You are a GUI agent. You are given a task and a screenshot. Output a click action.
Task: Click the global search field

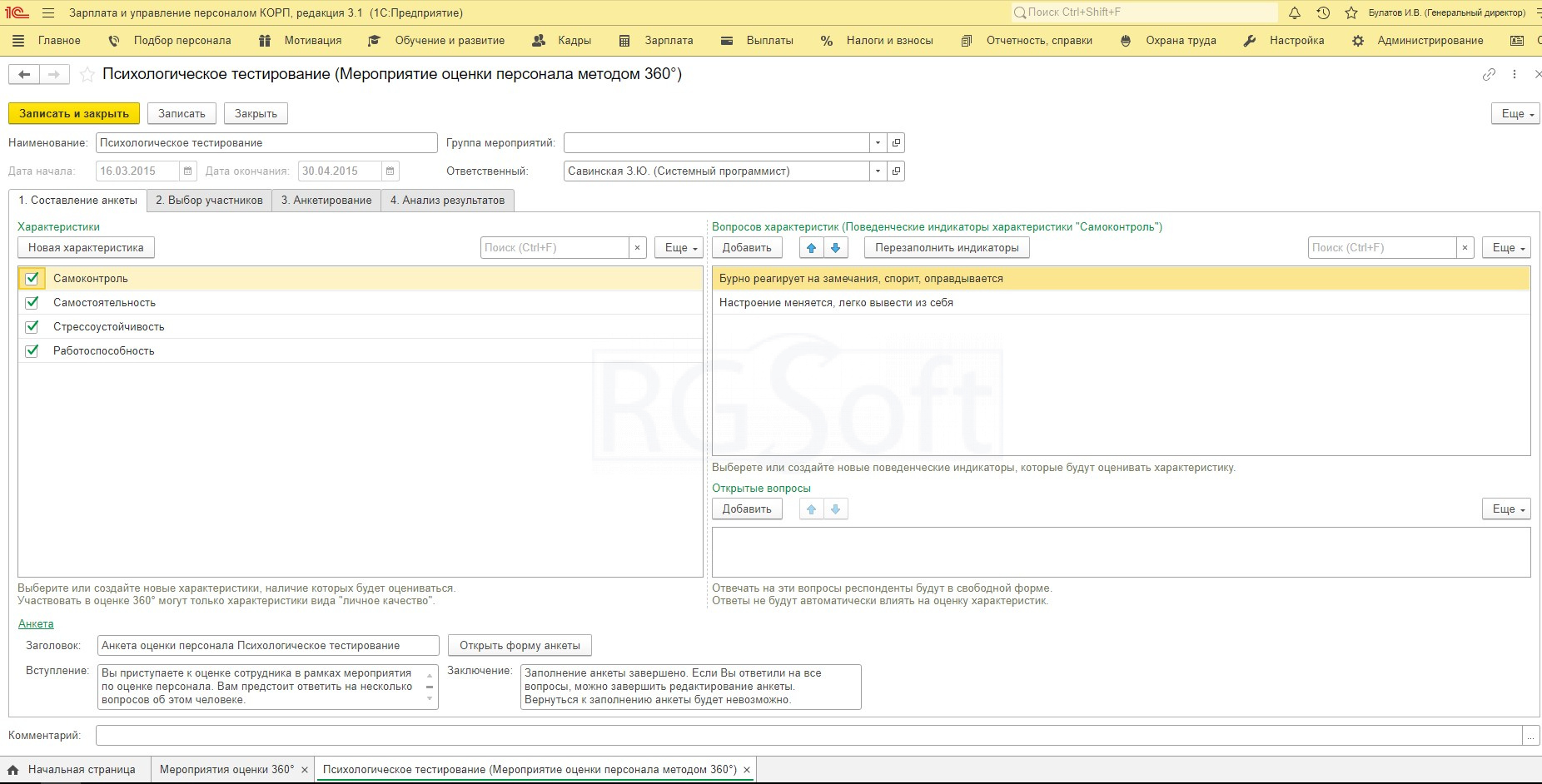click(x=1144, y=12)
